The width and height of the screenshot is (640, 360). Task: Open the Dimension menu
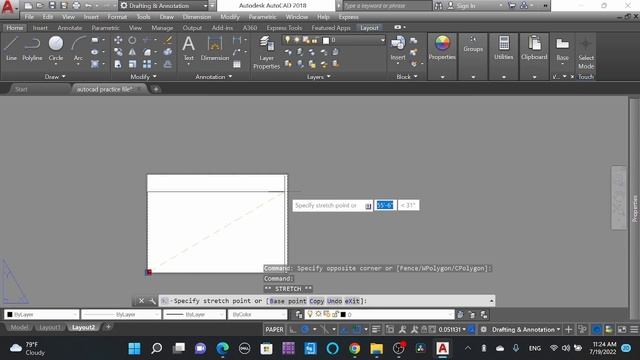coord(196,17)
